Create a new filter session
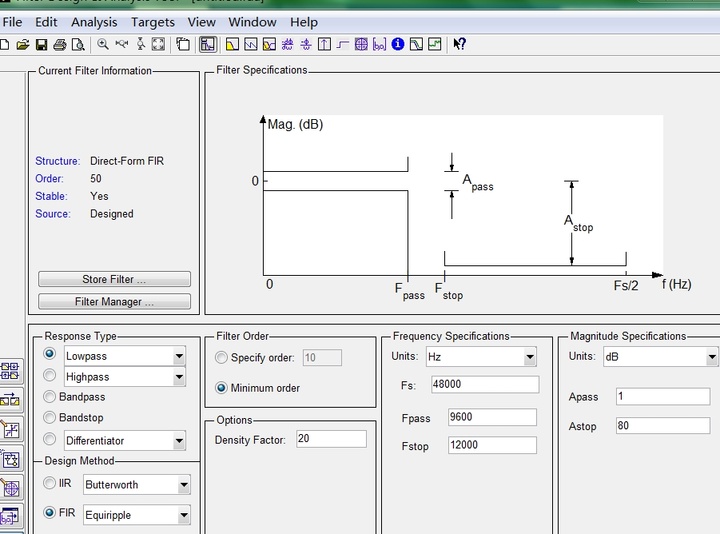Image resolution: width=720 pixels, height=534 pixels. click(4, 45)
